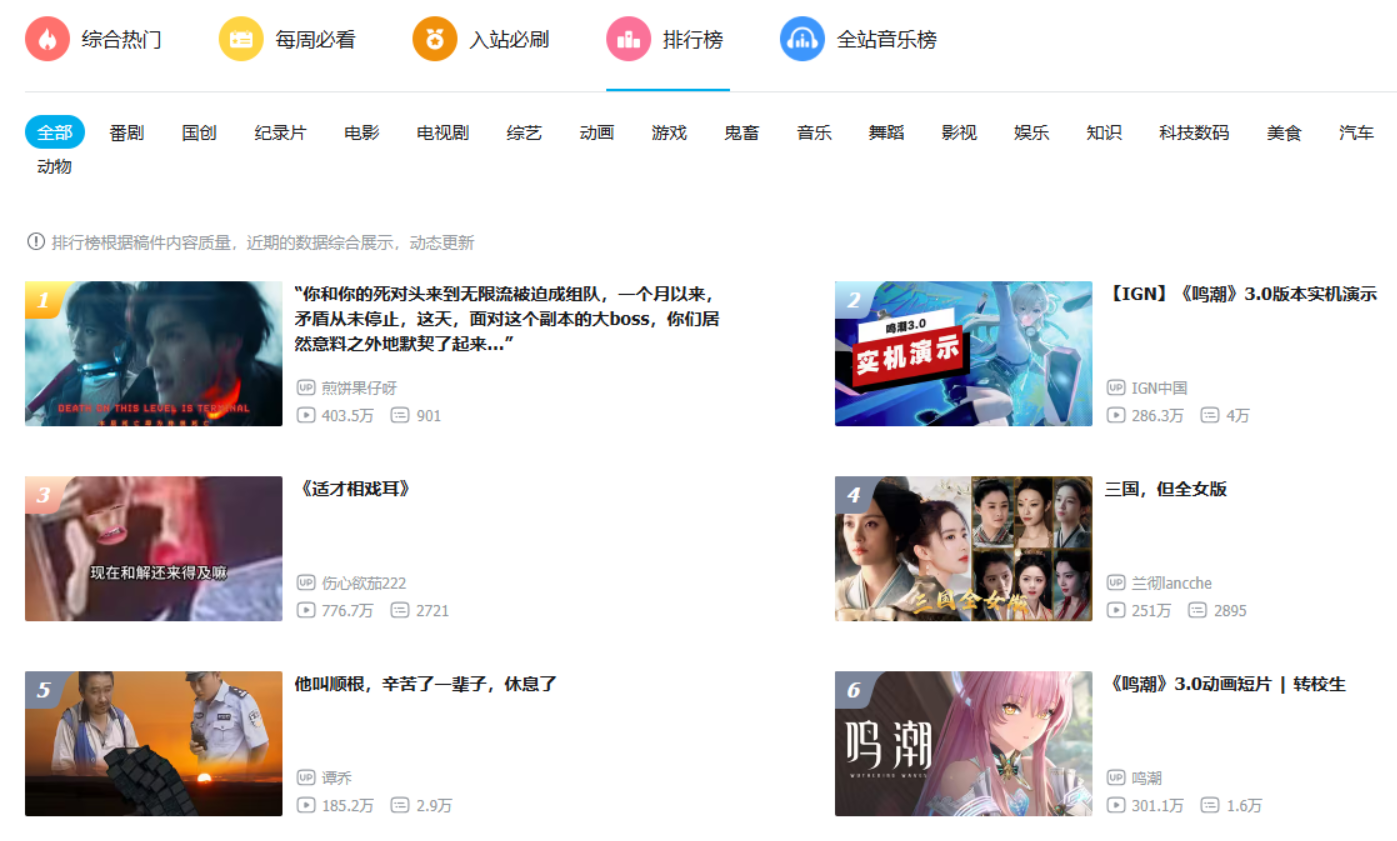Viewport: 1397px width, 841px height.
Task: Select the 鬼畜 category
Action: click(x=741, y=132)
